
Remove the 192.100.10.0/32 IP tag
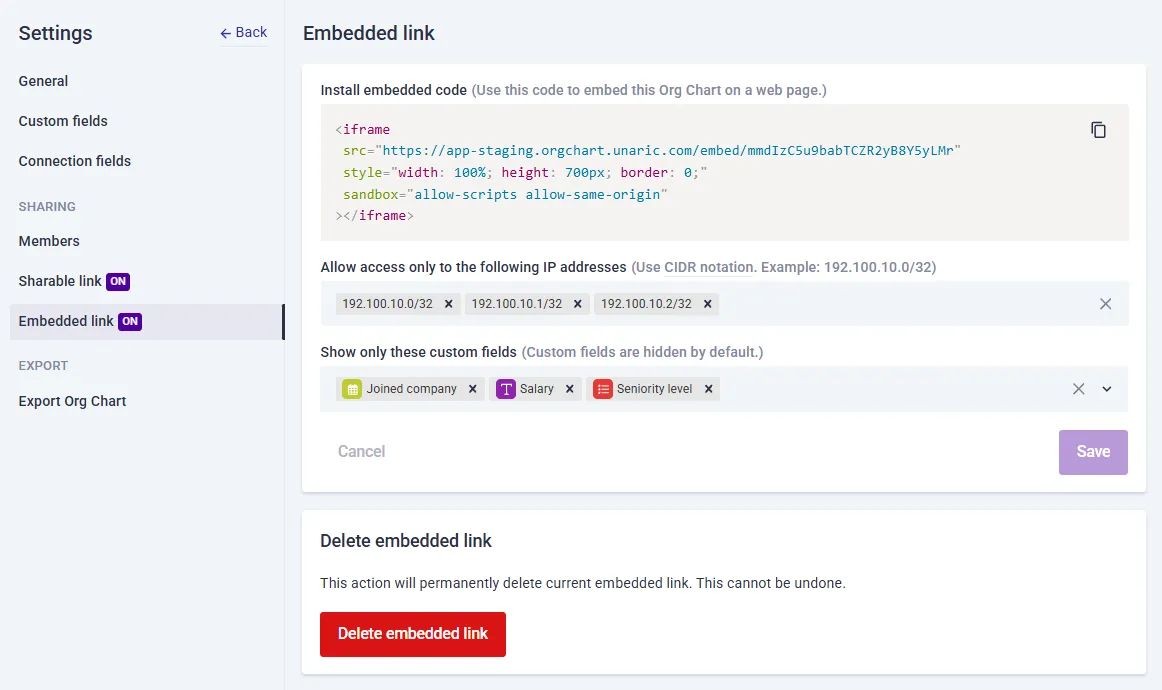pos(448,304)
